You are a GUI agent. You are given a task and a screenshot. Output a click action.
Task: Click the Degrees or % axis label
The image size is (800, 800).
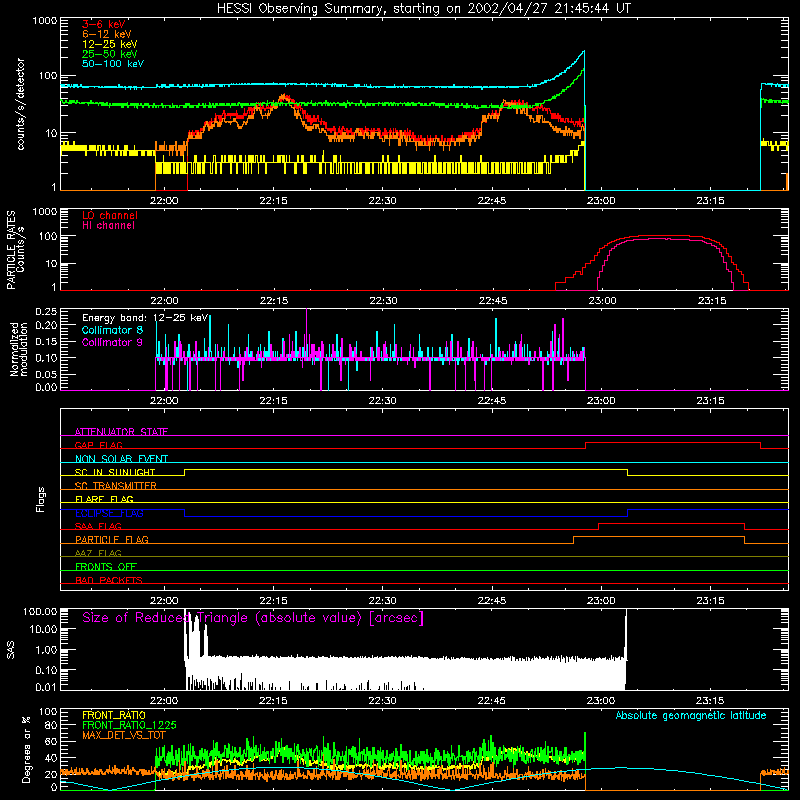tap(26, 749)
